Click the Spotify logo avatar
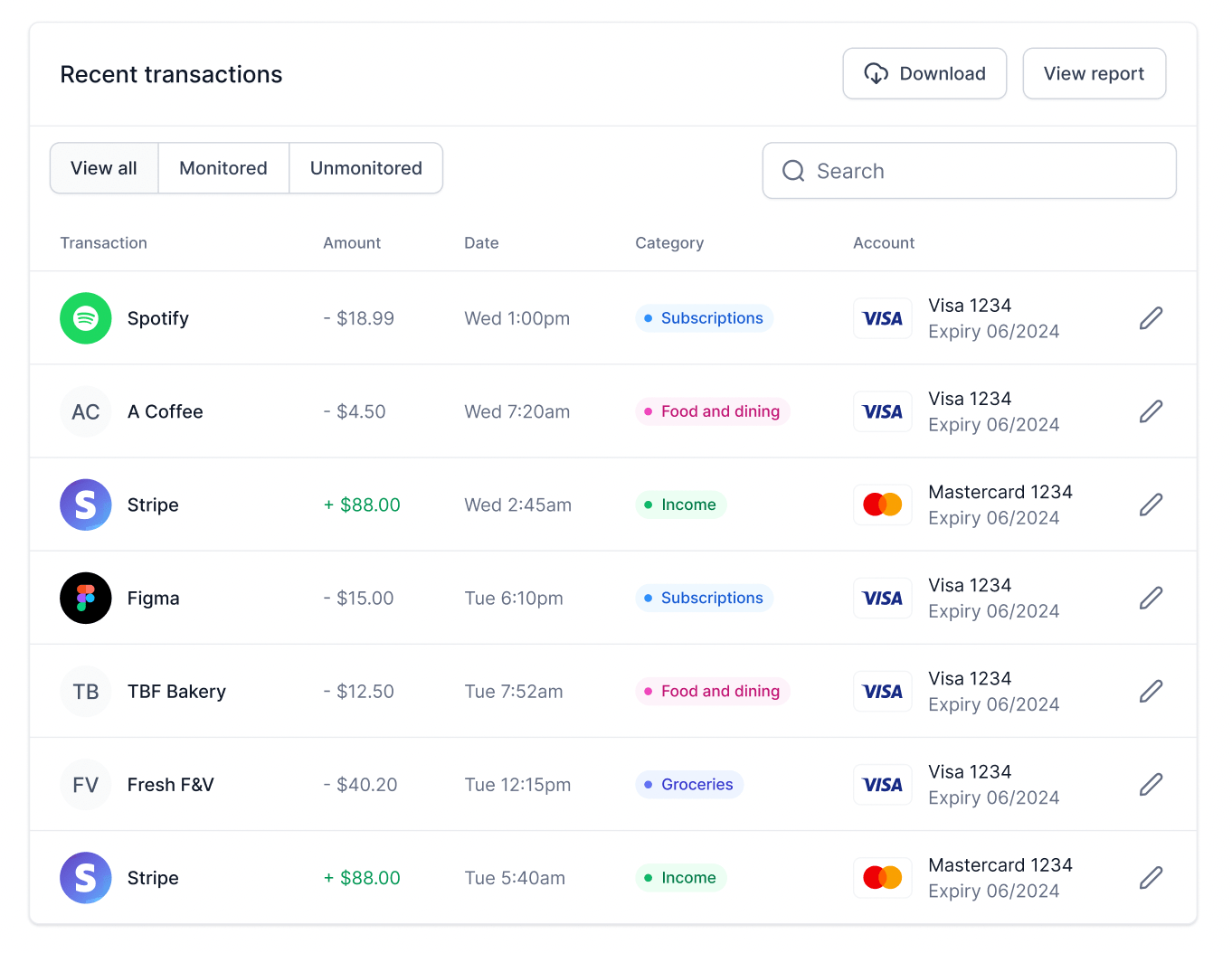Image resolution: width=1232 pixels, height=953 pixels. pos(86,318)
